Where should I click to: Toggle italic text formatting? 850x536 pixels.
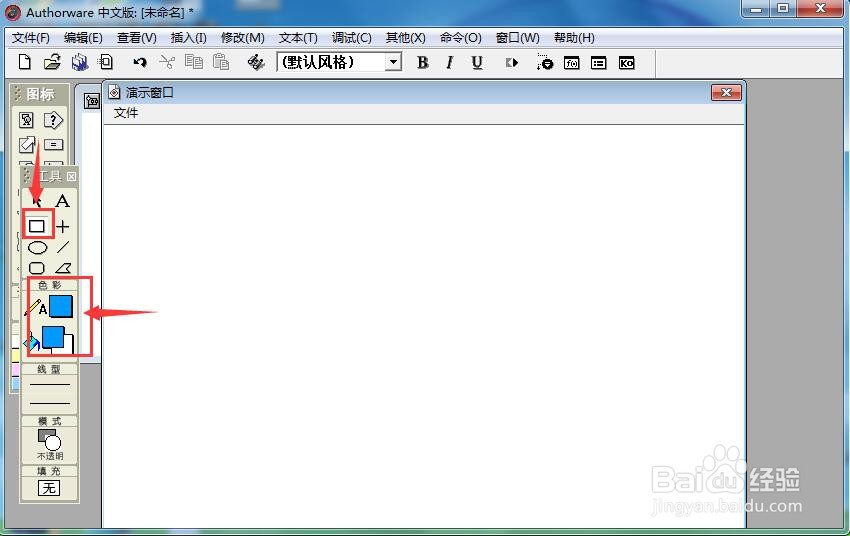pyautogui.click(x=449, y=63)
